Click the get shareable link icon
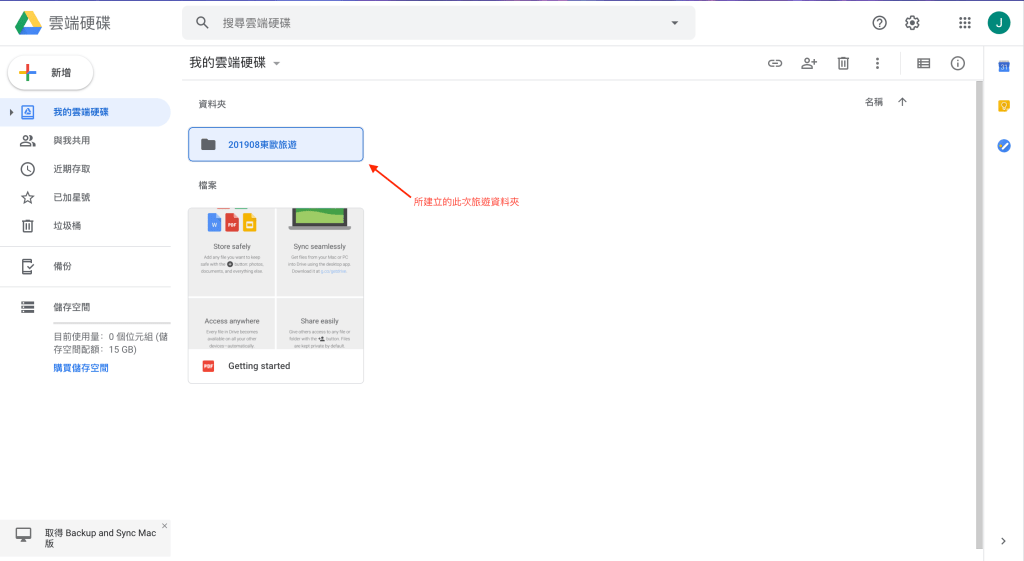Image resolution: width=1024 pixels, height=561 pixels. (775, 63)
